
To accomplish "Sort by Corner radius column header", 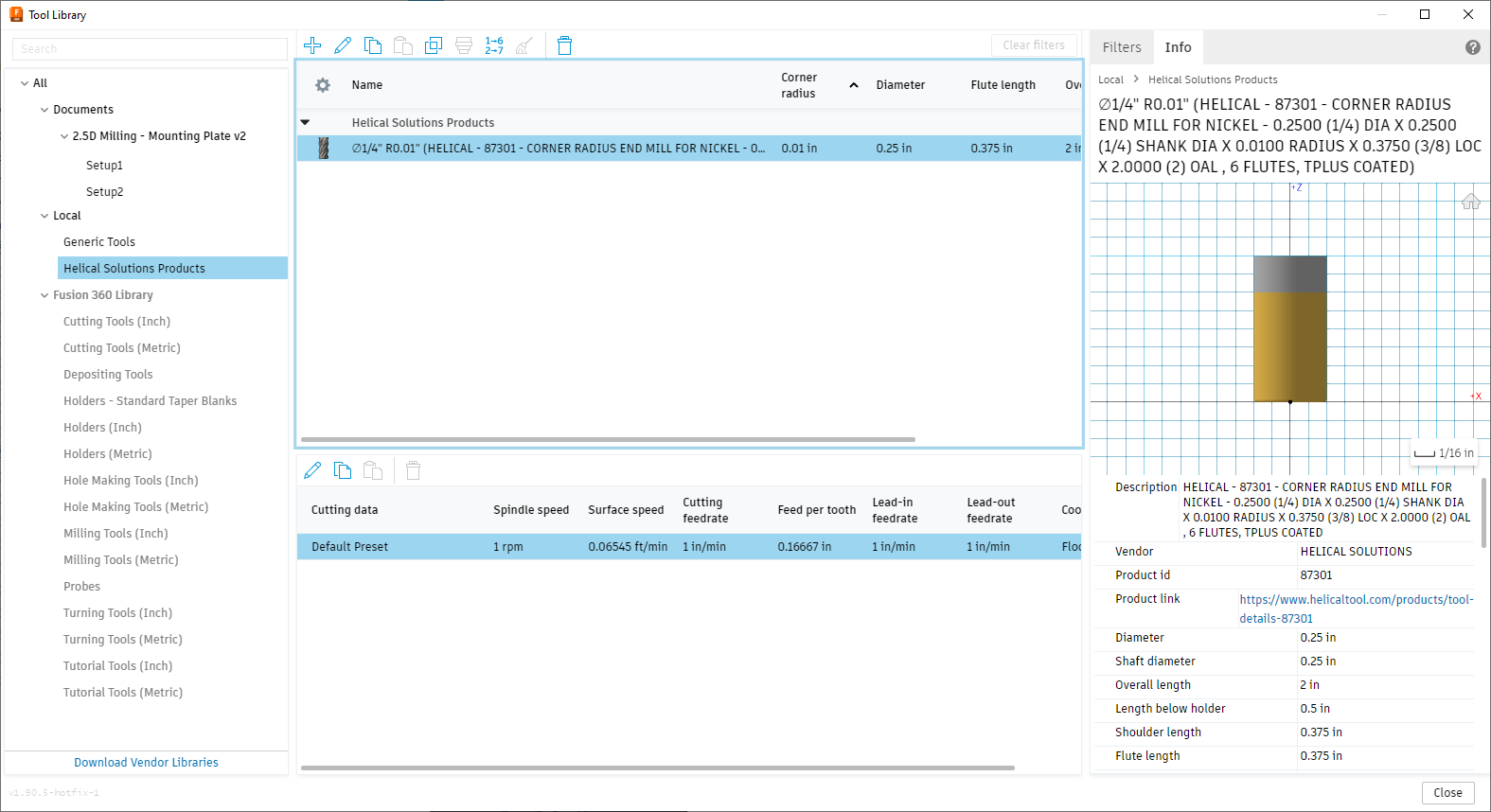I will (x=799, y=85).
